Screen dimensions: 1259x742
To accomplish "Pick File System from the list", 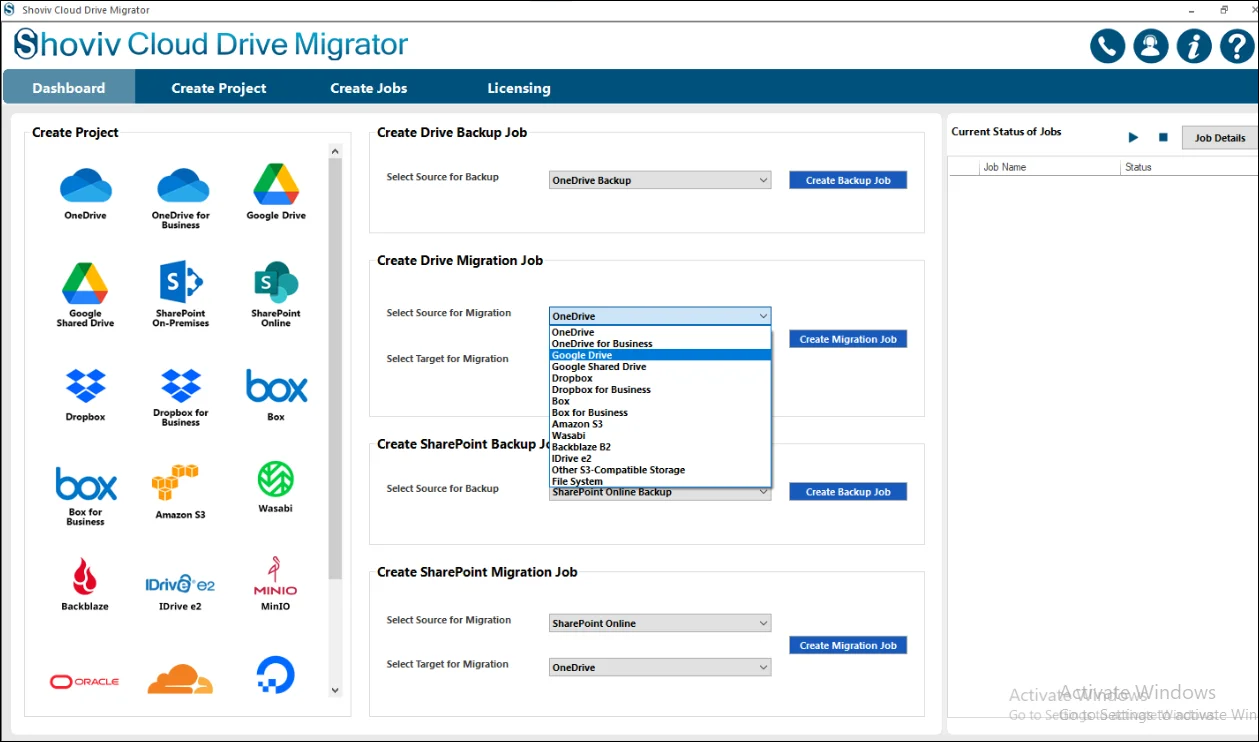I will click(x=660, y=481).
